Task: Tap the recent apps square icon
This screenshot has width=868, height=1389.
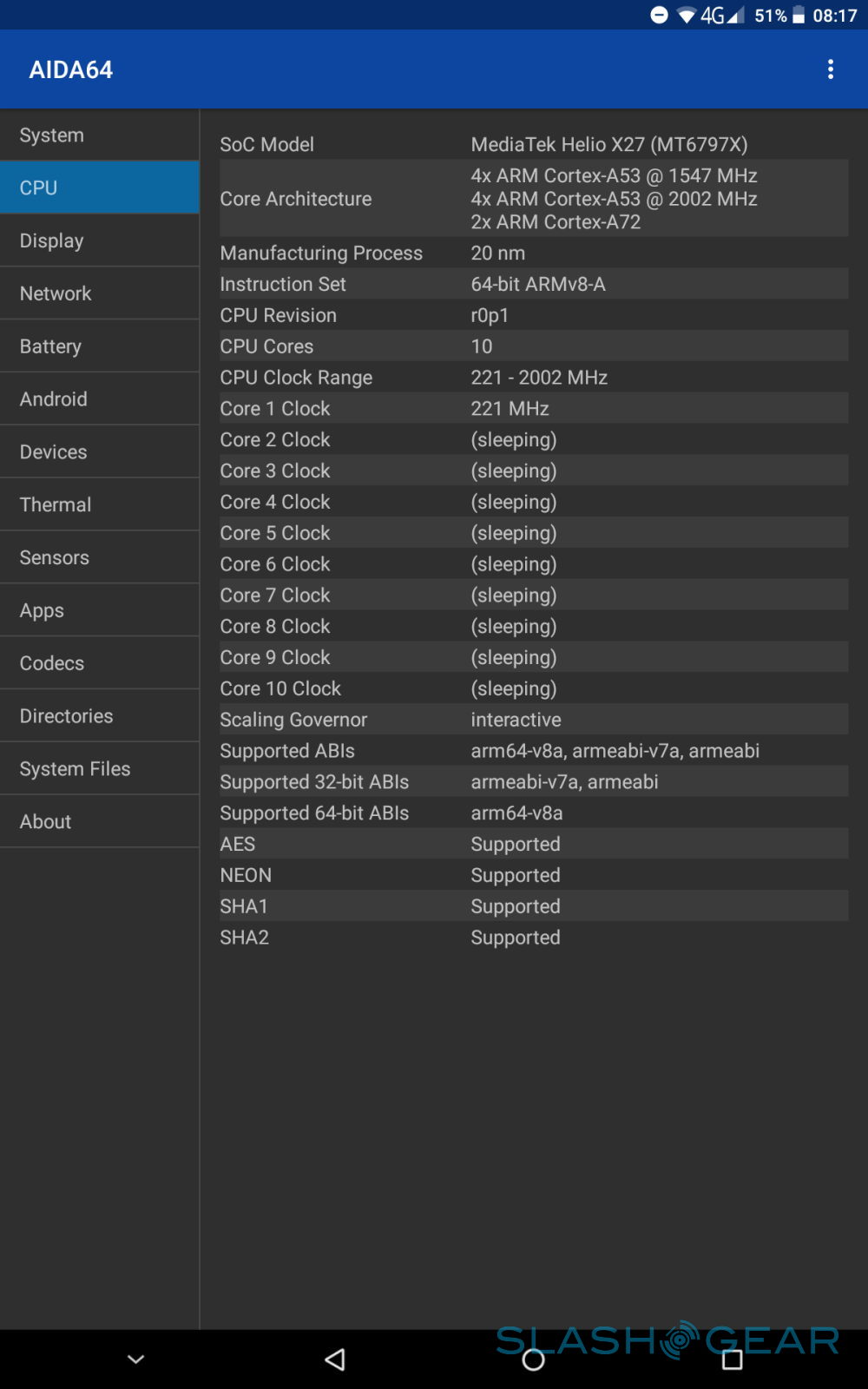Action: 732,1359
